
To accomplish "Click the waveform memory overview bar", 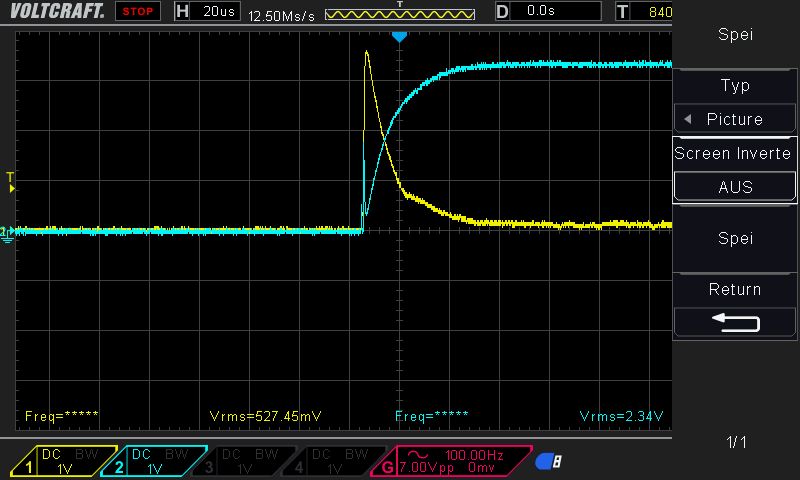I will click(x=400, y=14).
